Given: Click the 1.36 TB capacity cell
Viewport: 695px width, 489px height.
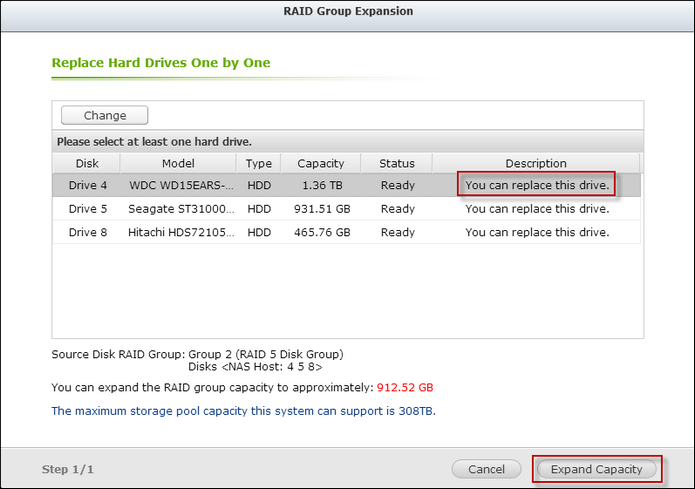Looking at the screenshot, I should pyautogui.click(x=320, y=185).
